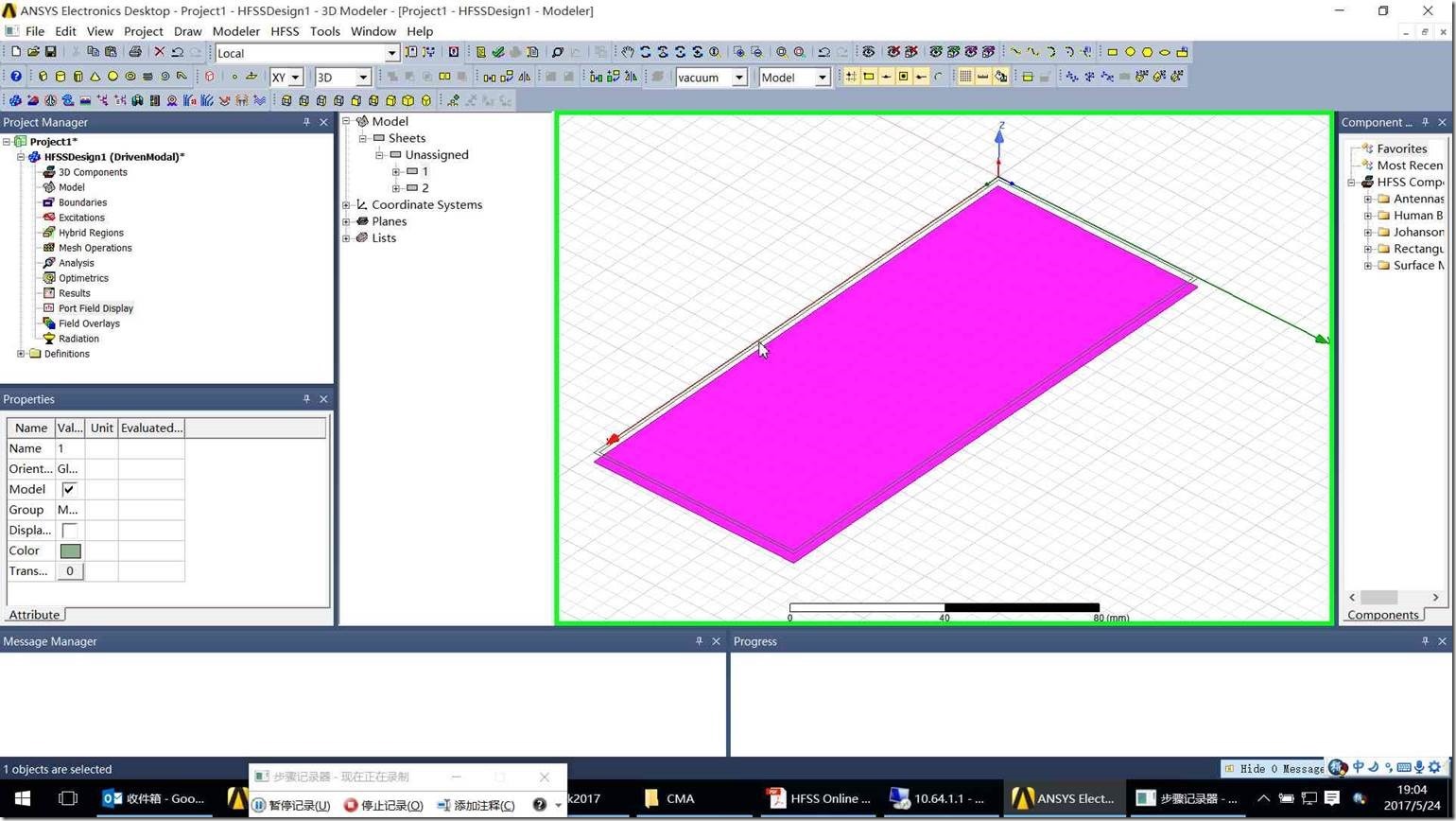Open the 3D movement mode dropdown

click(362, 78)
